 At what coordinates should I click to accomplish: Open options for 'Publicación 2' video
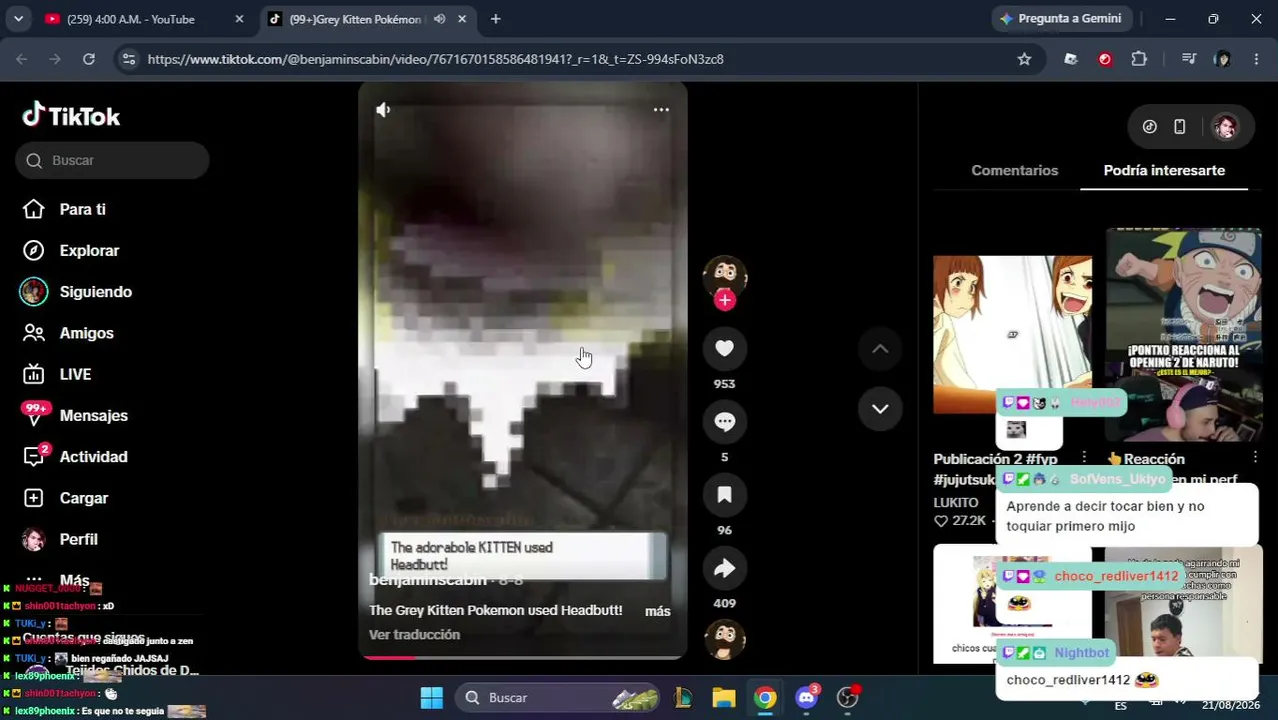click(1084, 458)
